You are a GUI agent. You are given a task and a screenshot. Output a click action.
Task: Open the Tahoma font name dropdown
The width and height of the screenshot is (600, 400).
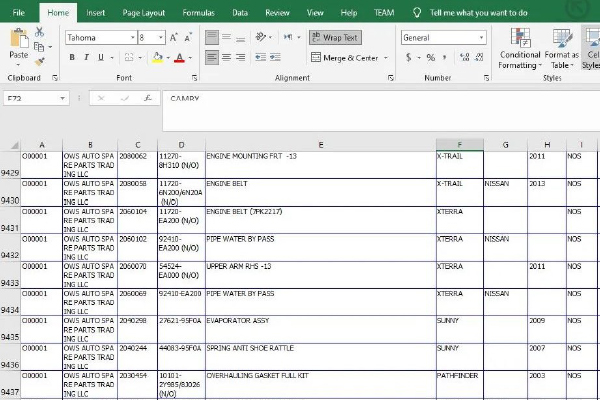[132, 37]
